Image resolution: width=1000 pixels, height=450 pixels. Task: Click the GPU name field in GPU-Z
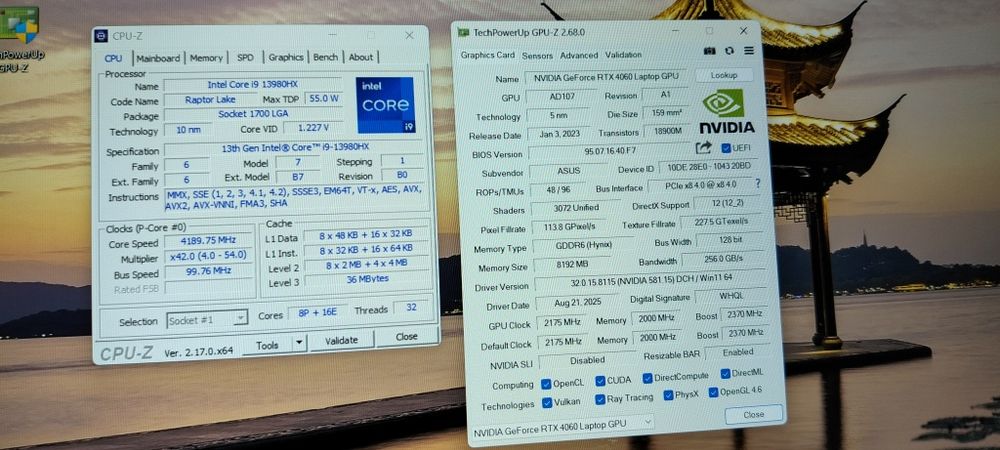coord(606,77)
